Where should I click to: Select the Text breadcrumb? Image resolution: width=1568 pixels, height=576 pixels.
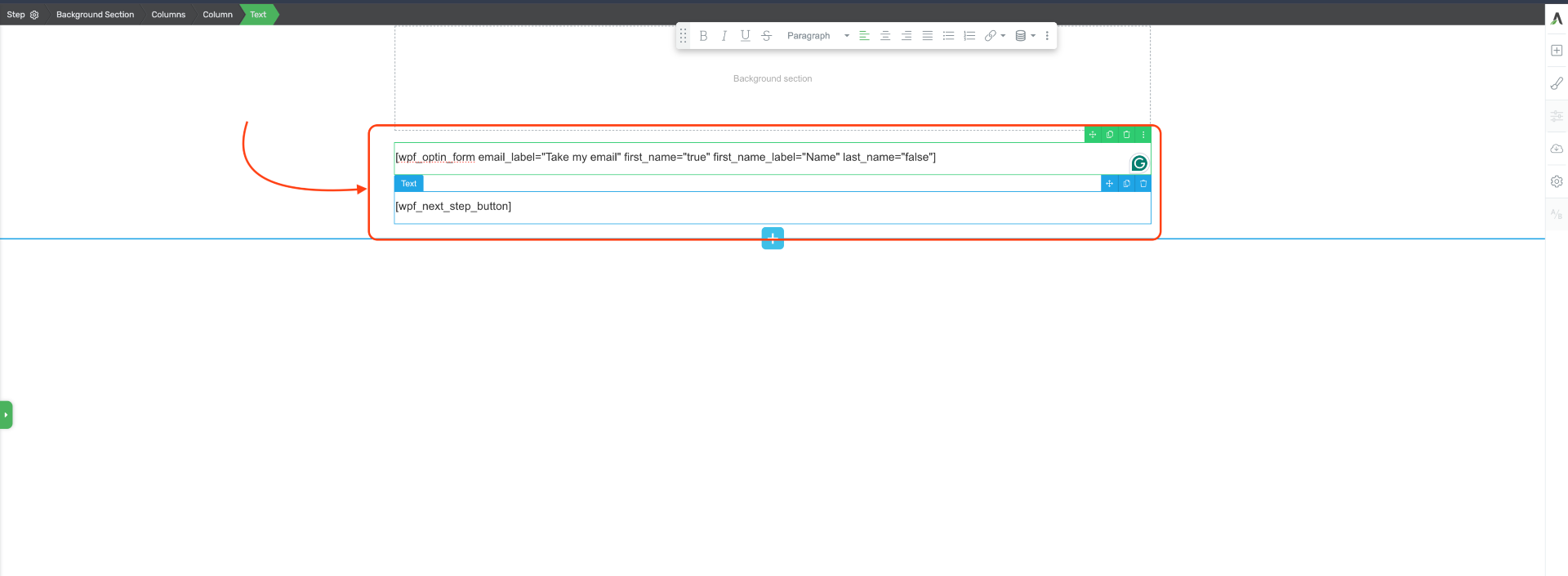(258, 15)
